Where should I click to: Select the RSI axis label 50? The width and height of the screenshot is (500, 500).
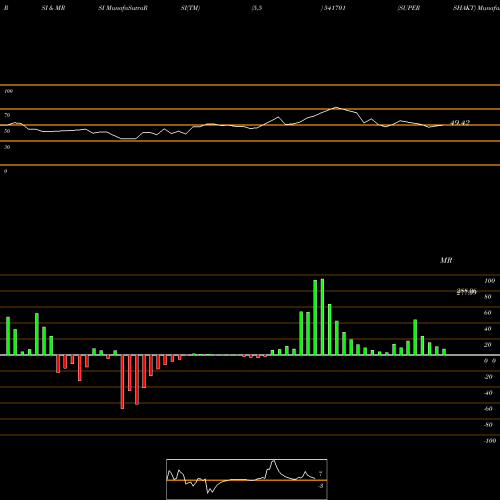7,131
